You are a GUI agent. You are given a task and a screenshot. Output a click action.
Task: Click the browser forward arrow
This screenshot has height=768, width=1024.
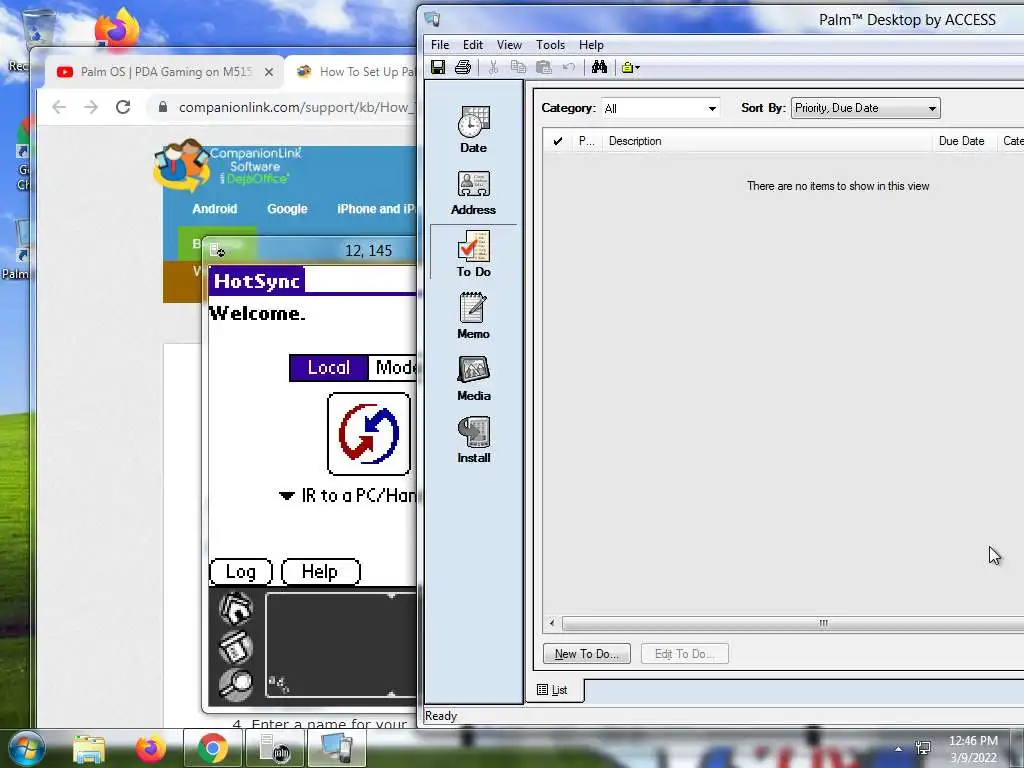pyautogui.click(x=91, y=107)
